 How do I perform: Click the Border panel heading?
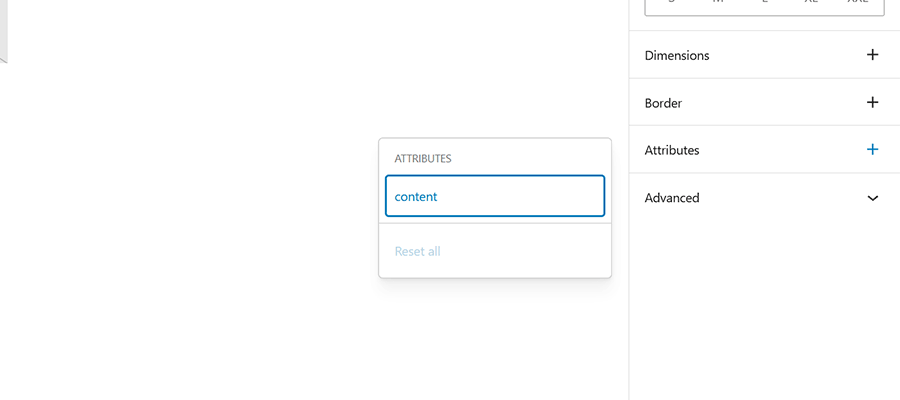tap(663, 103)
